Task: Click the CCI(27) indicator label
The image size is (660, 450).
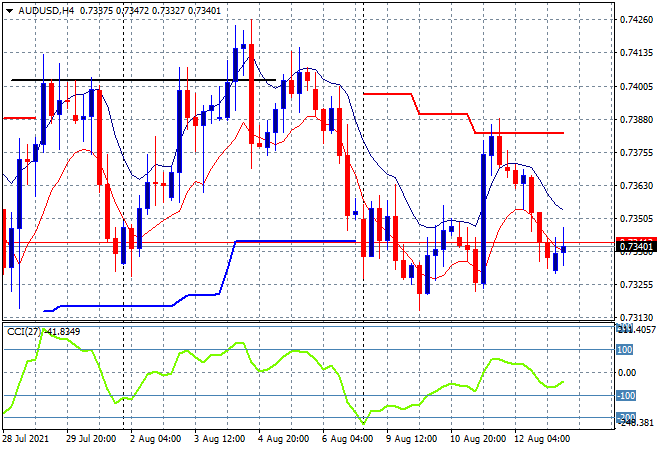Action: click(x=24, y=332)
